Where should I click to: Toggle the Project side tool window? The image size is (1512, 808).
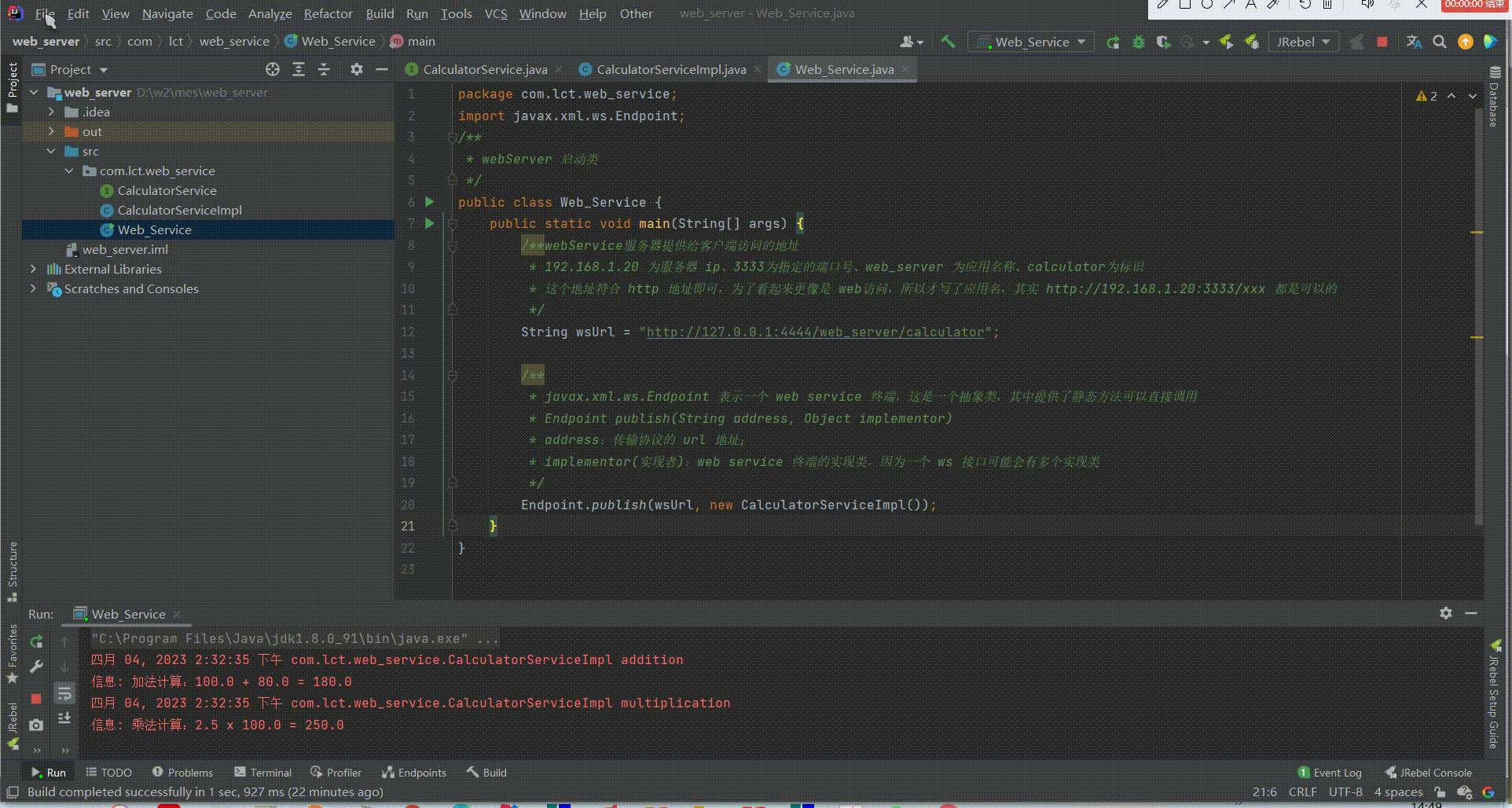click(12, 86)
